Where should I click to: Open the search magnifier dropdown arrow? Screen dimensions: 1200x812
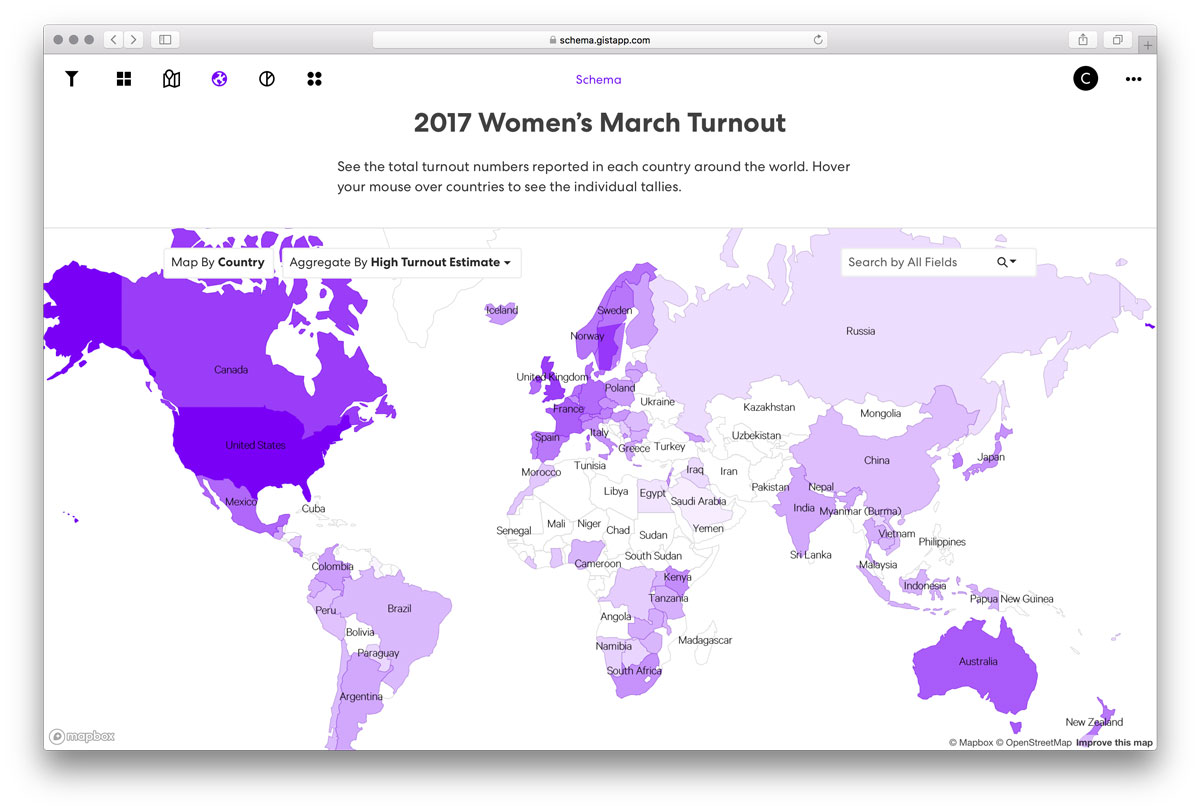1007,262
